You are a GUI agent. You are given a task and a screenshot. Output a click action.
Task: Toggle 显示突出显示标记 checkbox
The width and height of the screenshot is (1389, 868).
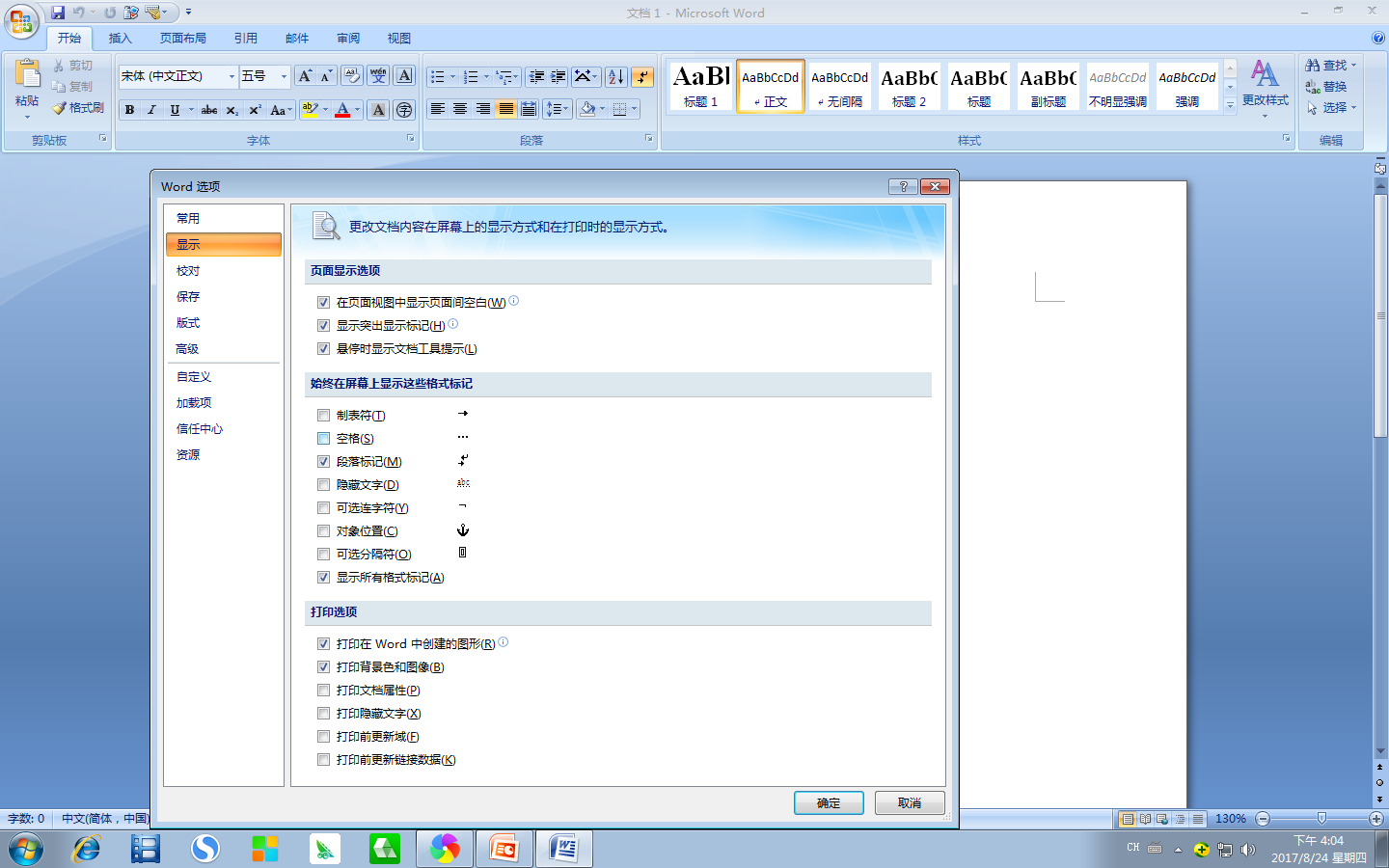pos(323,325)
